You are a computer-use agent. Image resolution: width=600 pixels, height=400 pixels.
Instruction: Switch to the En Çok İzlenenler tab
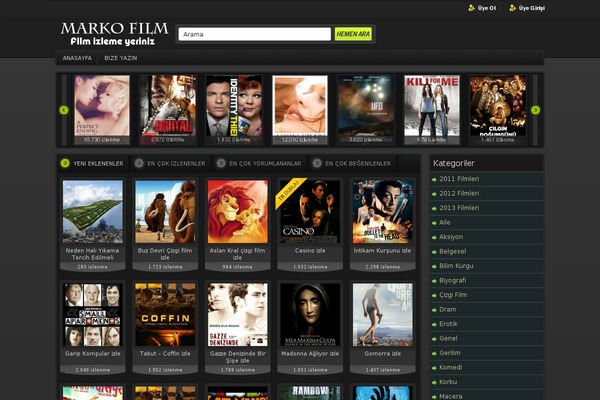(176, 163)
